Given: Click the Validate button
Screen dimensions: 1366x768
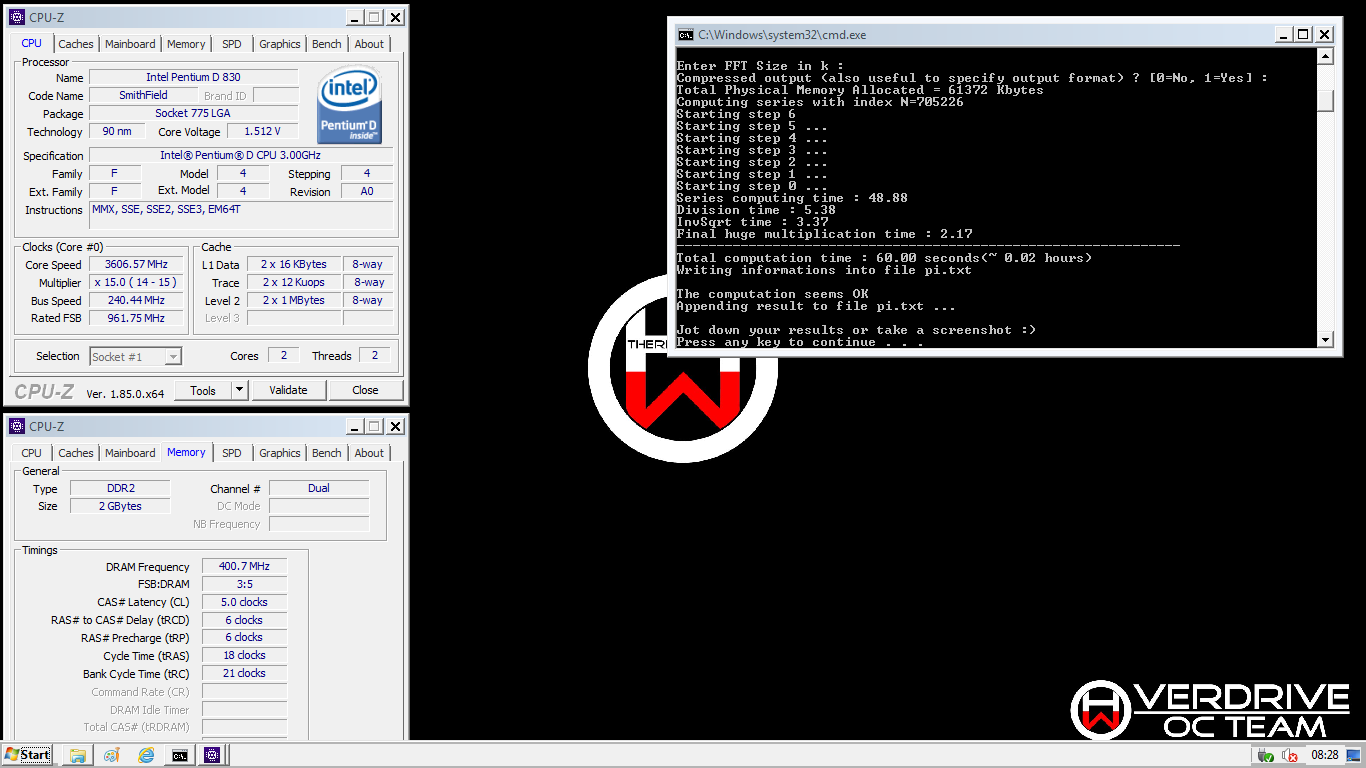Looking at the screenshot, I should [288, 390].
